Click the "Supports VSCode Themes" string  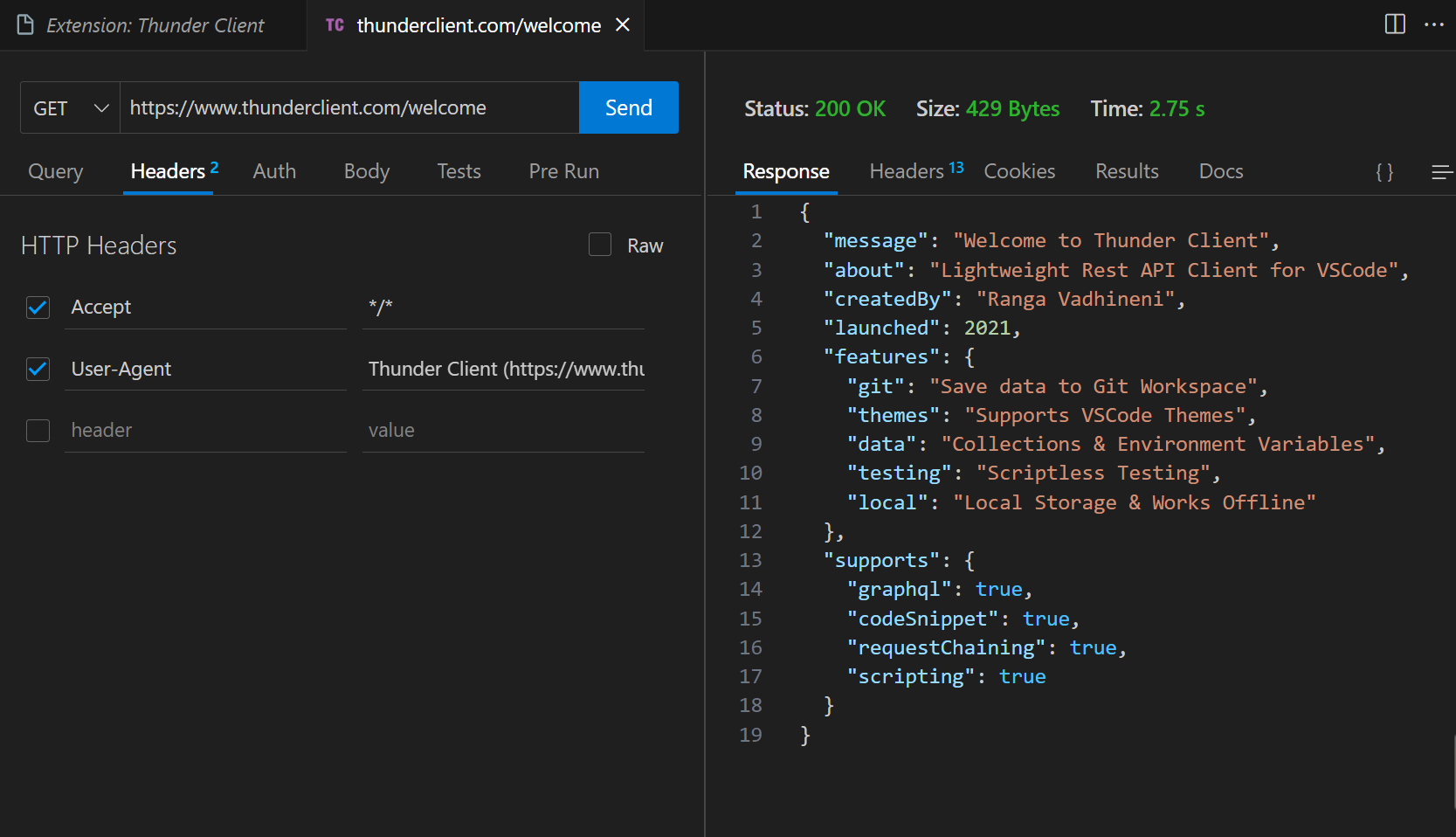coord(1105,415)
